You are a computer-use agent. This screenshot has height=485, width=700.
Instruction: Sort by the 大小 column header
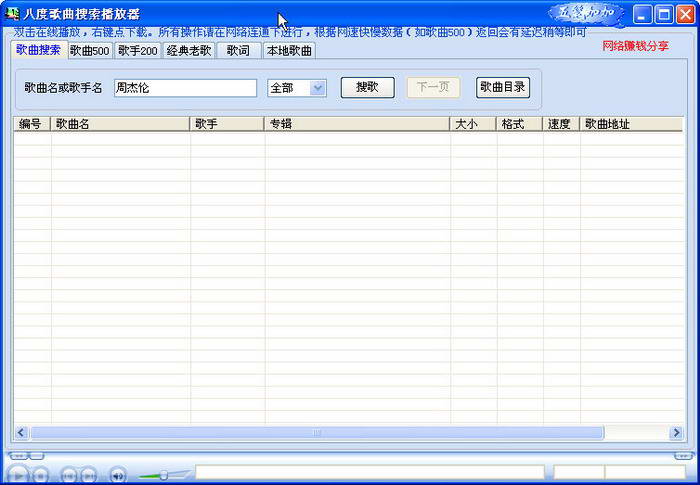pyautogui.click(x=473, y=124)
